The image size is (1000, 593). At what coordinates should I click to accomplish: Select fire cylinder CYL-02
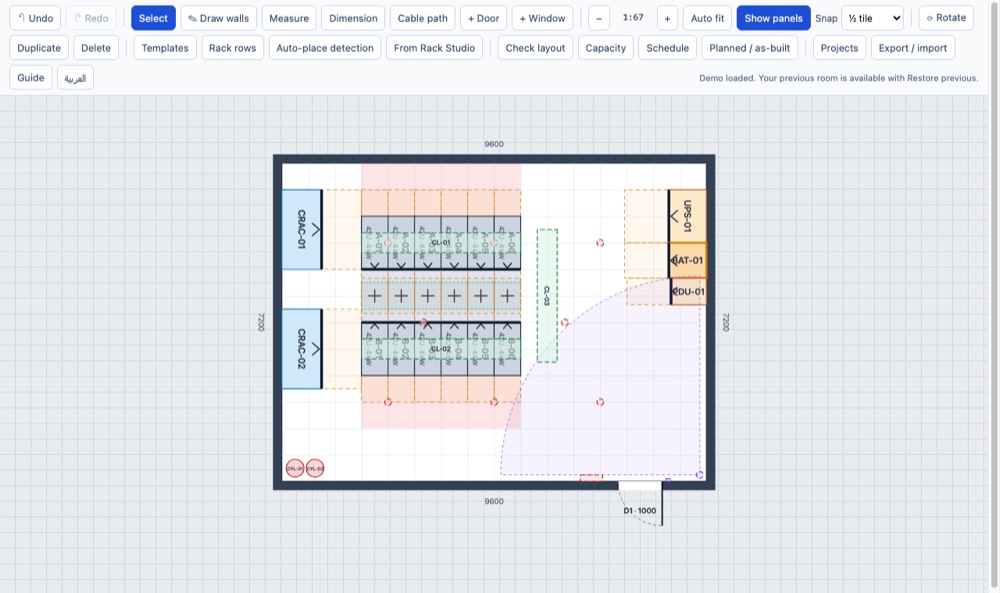pyautogui.click(x=315, y=469)
